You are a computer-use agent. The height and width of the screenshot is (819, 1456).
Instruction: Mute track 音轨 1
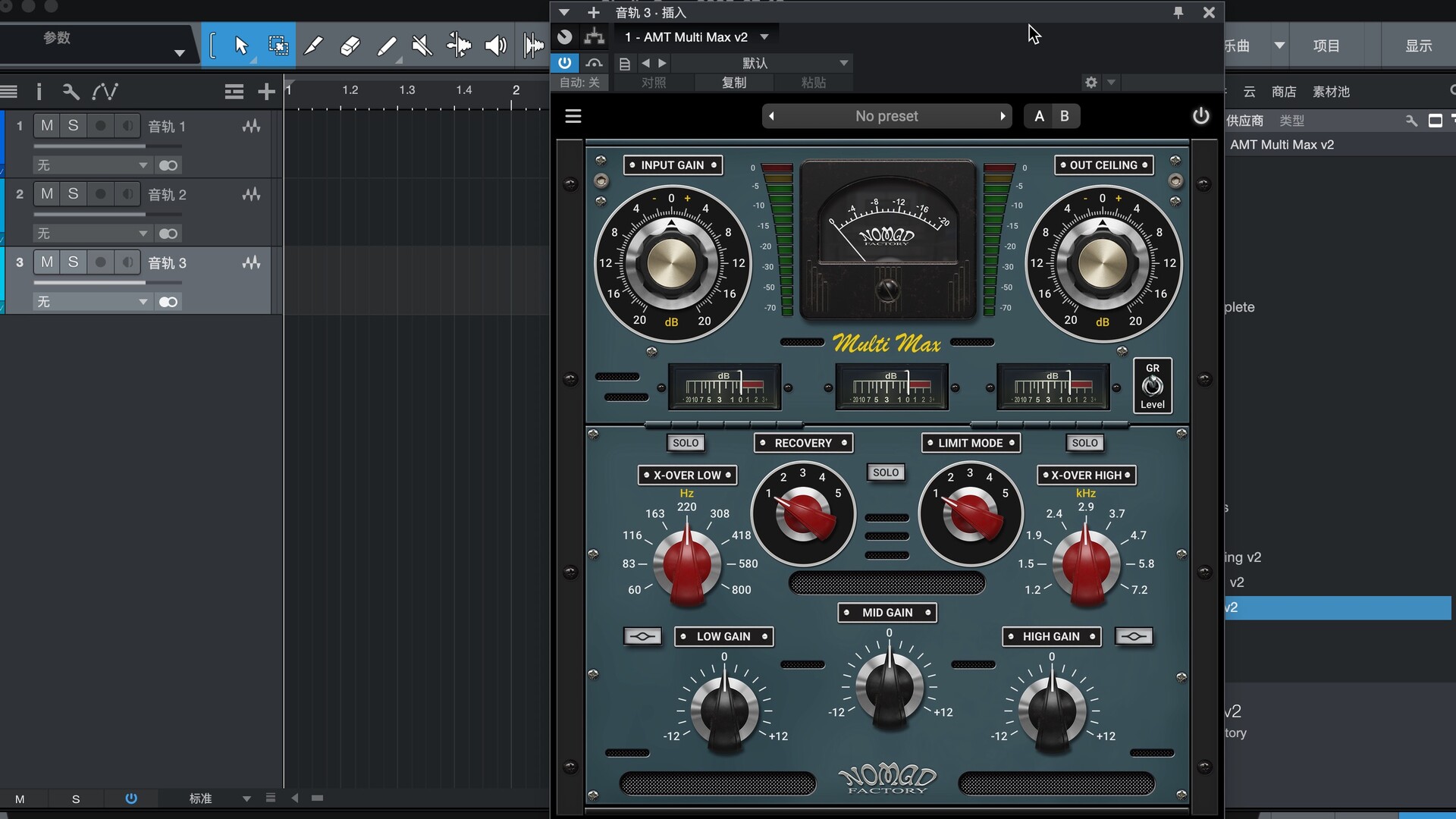[47, 126]
